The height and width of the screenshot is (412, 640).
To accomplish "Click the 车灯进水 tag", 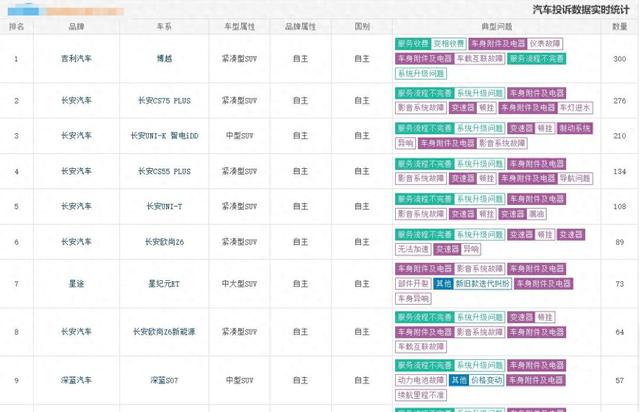I will (x=575, y=108).
